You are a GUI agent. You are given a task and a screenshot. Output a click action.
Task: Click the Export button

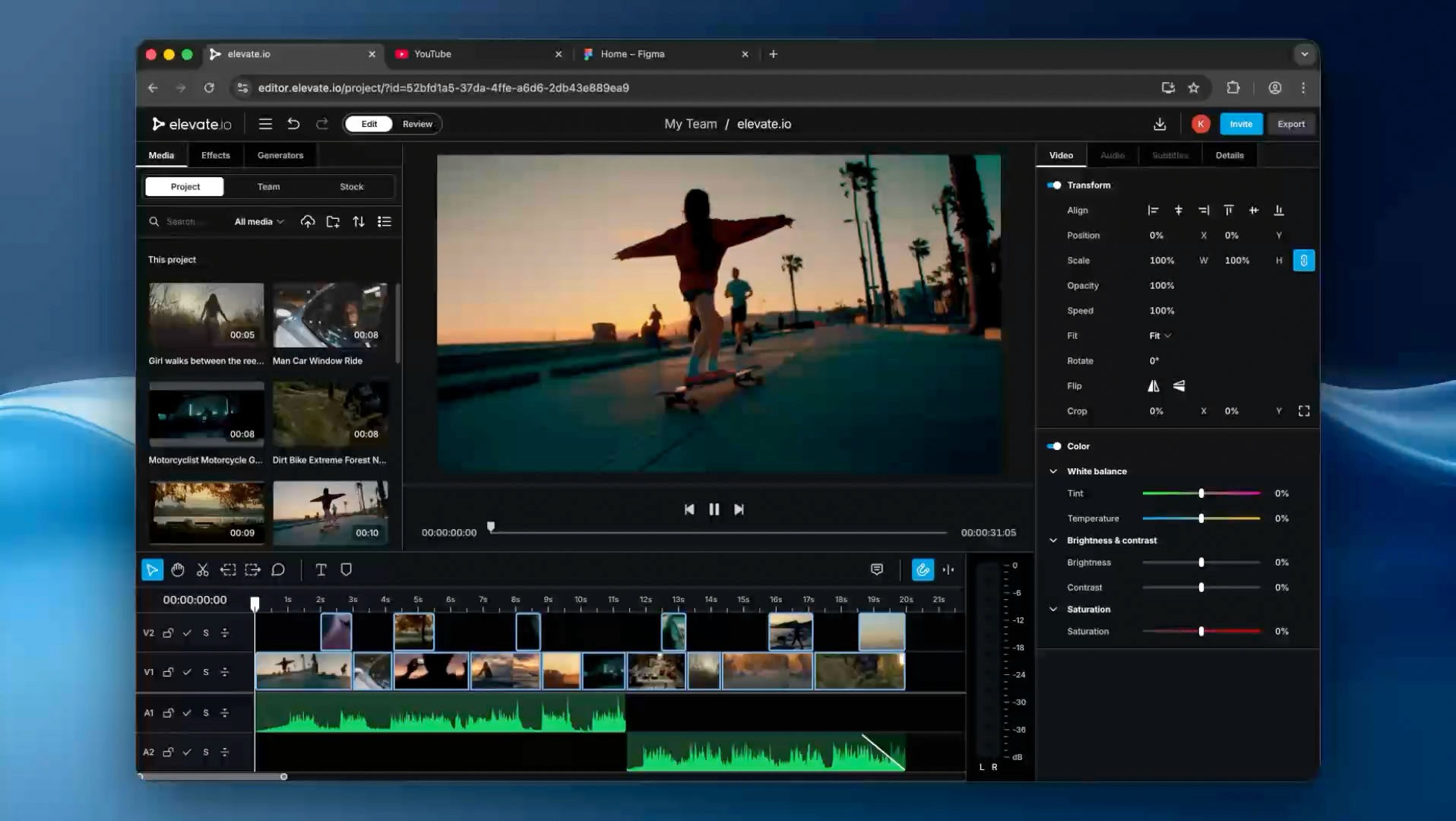click(1290, 124)
